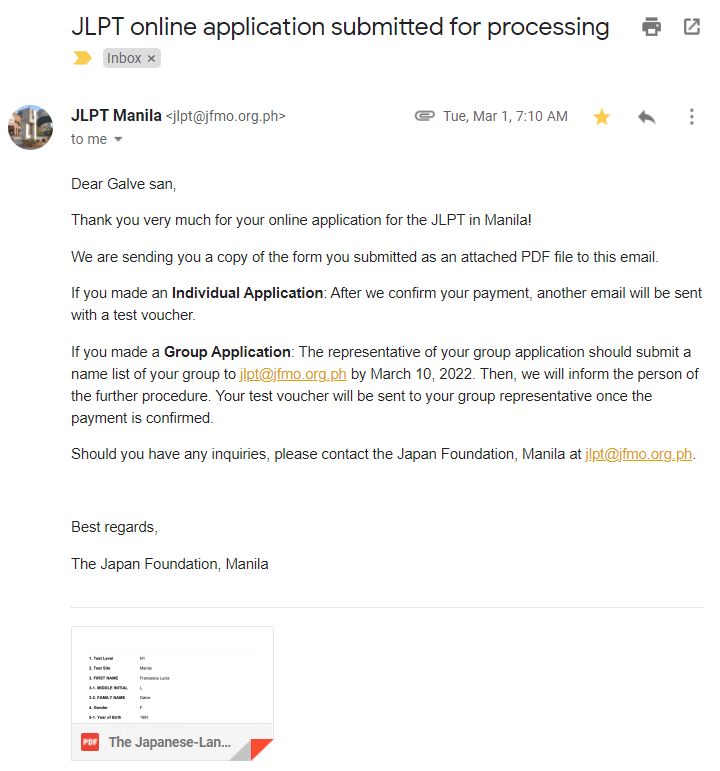Click sender name JLPT Manila
The width and height of the screenshot is (720, 771).
point(116,116)
